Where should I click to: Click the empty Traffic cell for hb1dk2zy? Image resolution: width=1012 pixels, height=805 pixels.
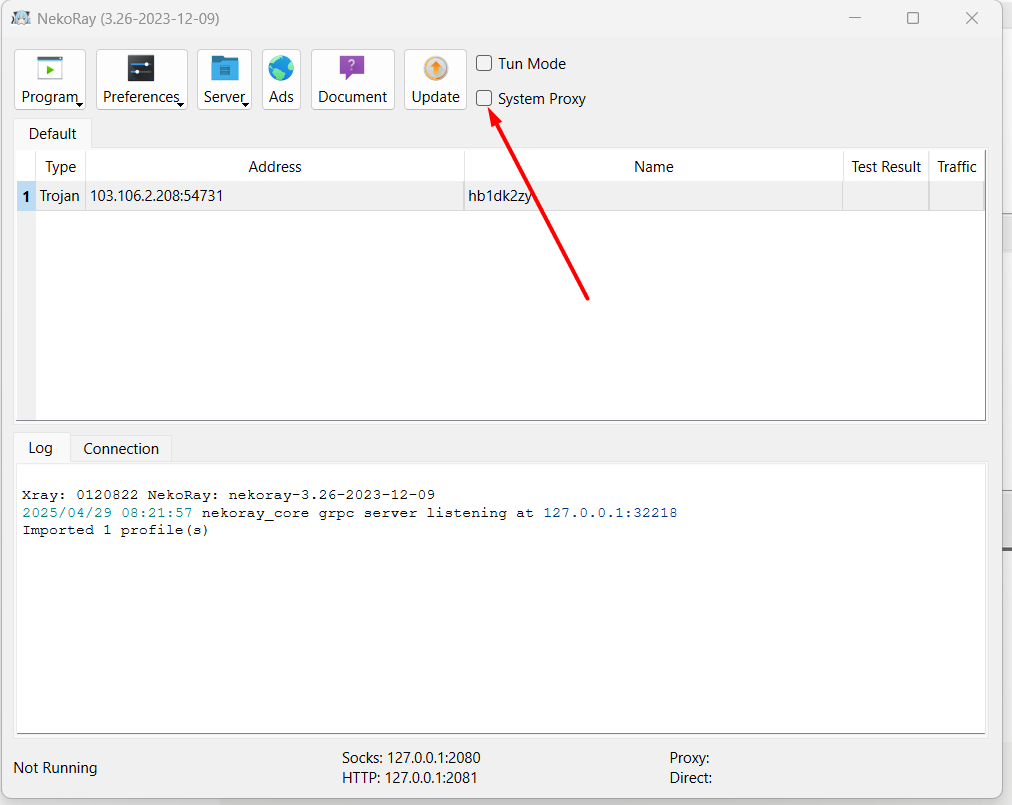pyautogui.click(x=956, y=196)
